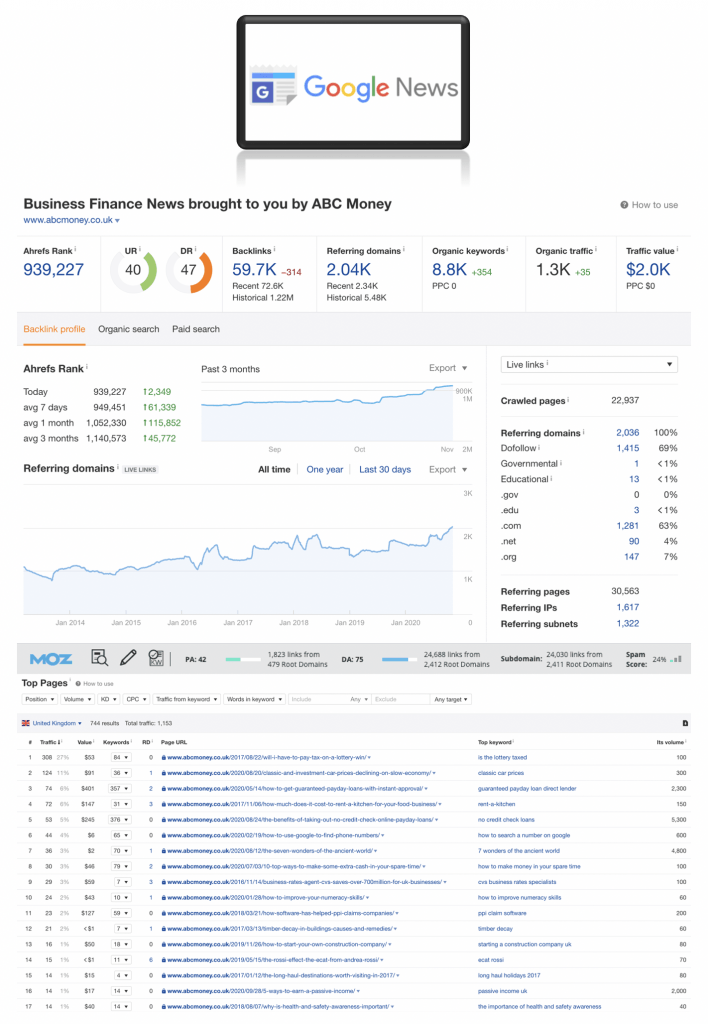Click the Include keyword input field
Image resolution: width=708 pixels, height=1024 pixels.
coord(317,699)
